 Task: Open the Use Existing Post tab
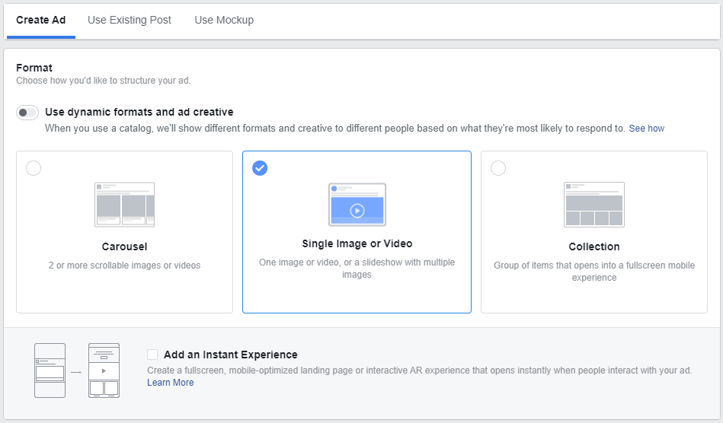click(x=129, y=20)
